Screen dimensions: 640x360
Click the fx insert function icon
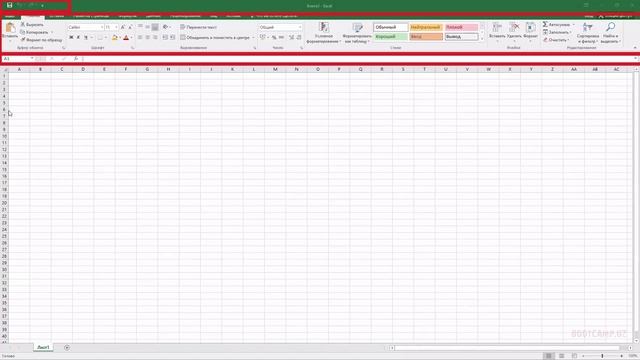tap(76, 59)
